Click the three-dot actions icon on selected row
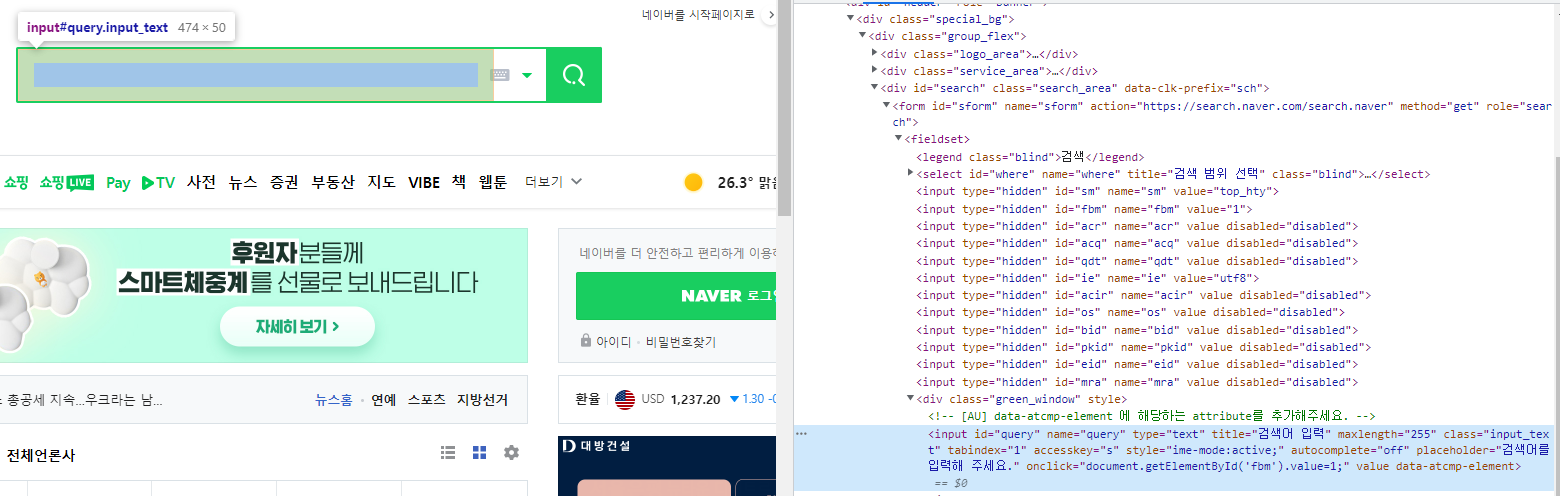This screenshot has height=496, width=1560. 801,434
